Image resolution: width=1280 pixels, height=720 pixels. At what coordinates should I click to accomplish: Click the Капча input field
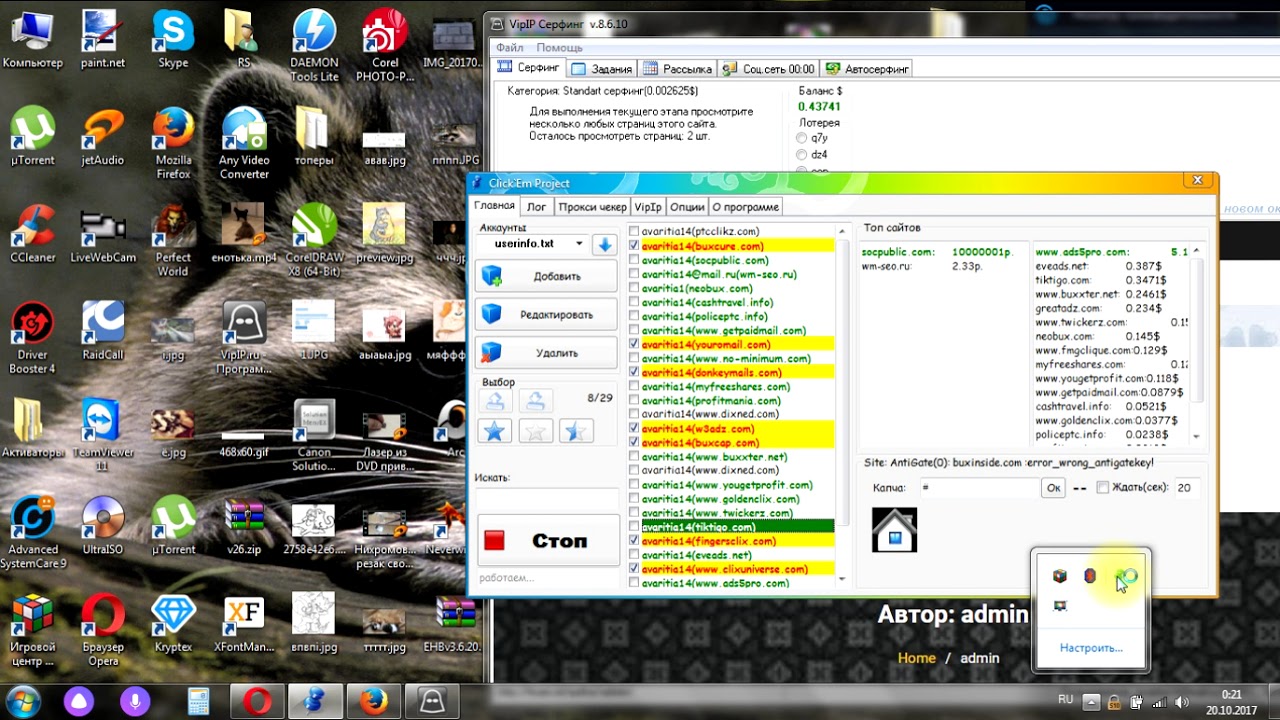[979, 488]
